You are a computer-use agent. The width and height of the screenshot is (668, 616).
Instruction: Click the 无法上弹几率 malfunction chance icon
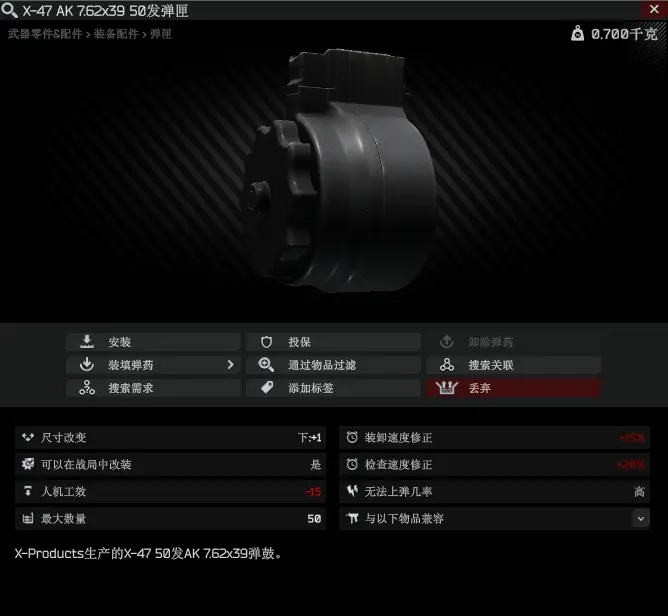pos(352,491)
